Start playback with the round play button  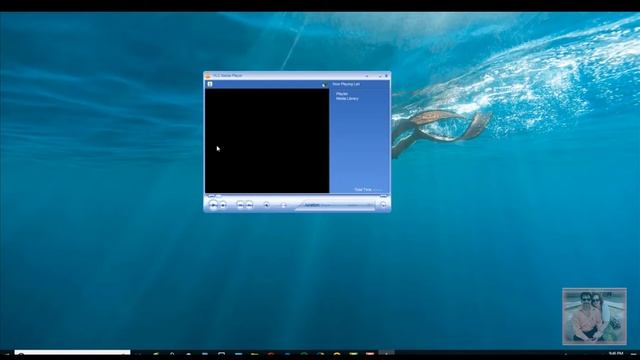[x=213, y=205]
